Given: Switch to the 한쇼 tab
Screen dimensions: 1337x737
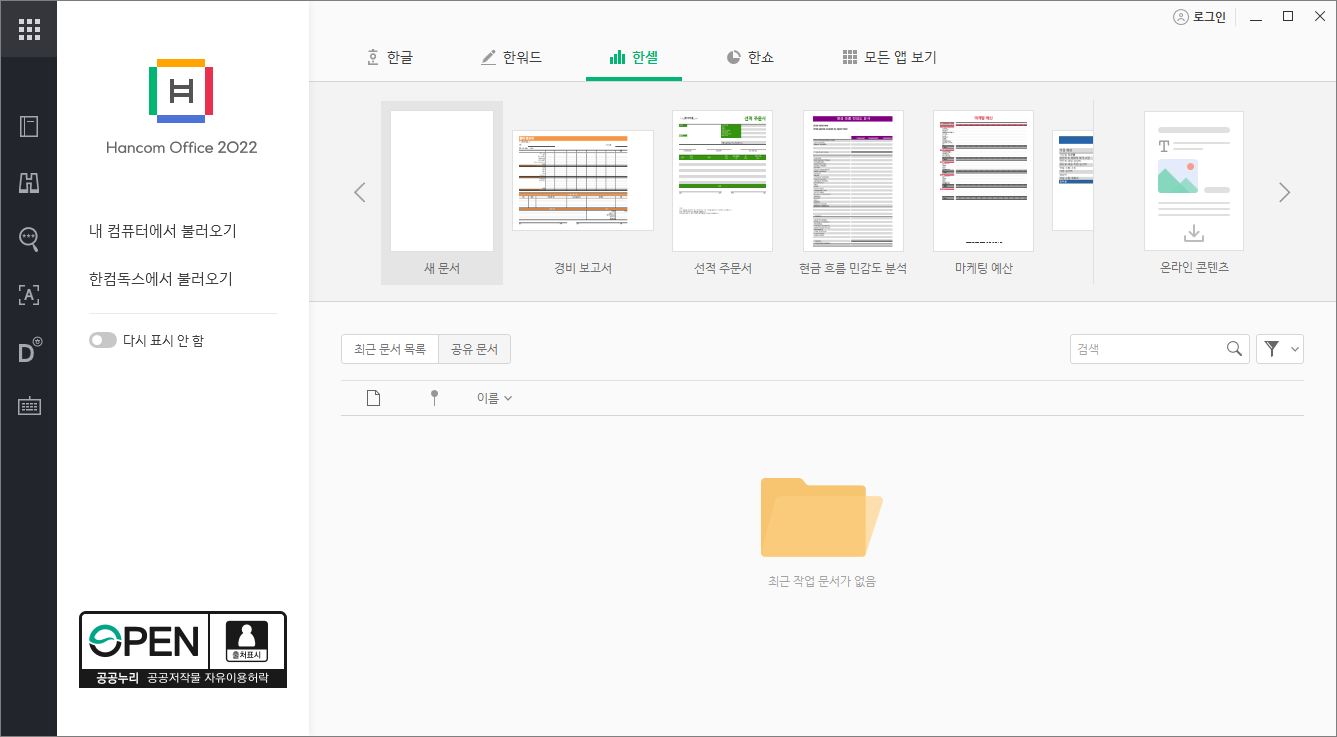Looking at the screenshot, I should click(750, 57).
